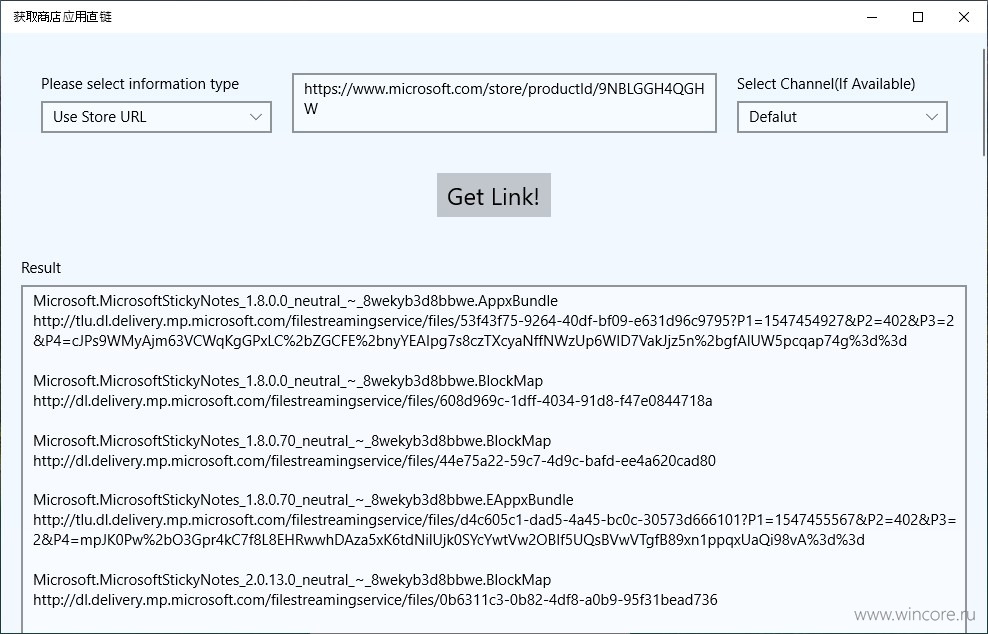Minimize the window

[872, 17]
